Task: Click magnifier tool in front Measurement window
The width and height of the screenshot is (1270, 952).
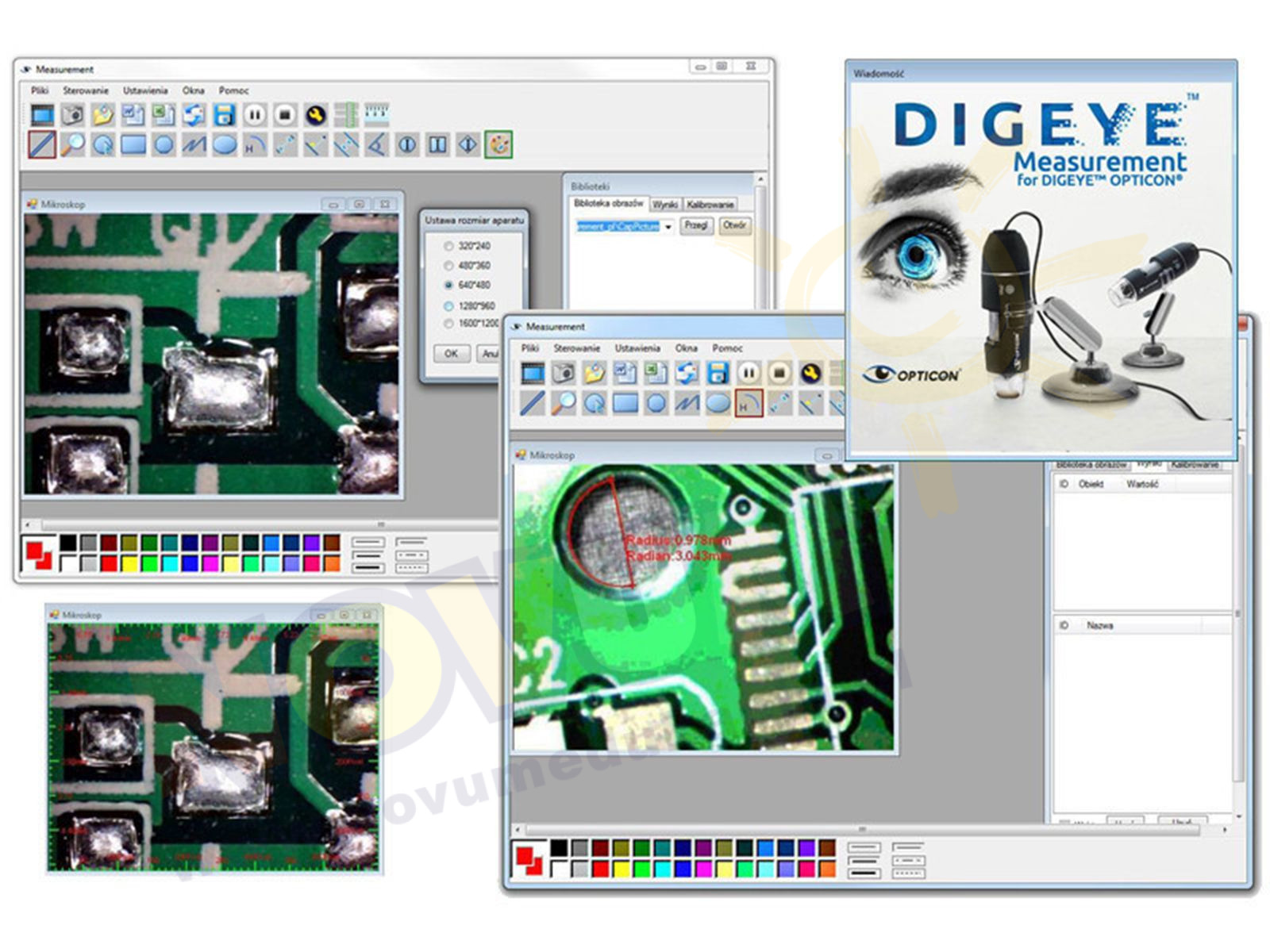Action: click(x=564, y=403)
